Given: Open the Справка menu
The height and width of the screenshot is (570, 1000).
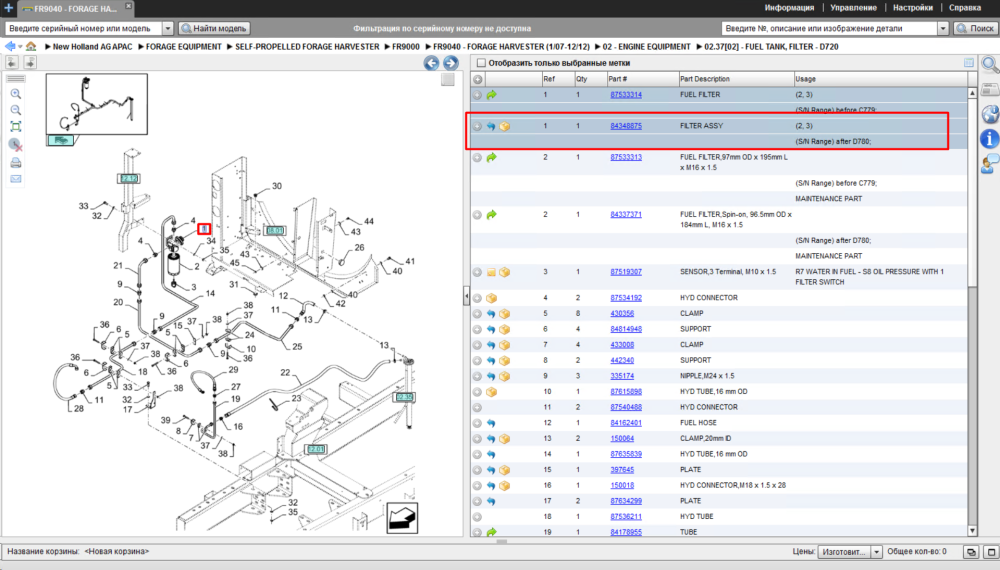Looking at the screenshot, I should (x=965, y=8).
